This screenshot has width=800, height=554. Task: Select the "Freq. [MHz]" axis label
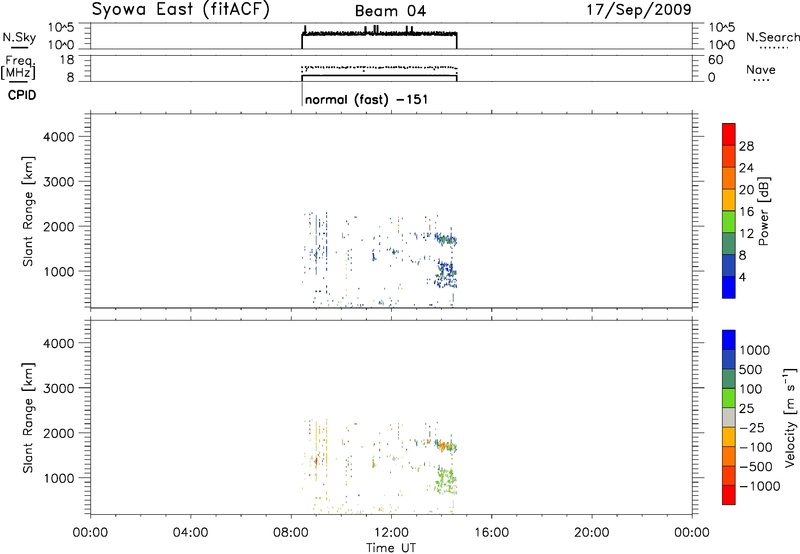18,68
